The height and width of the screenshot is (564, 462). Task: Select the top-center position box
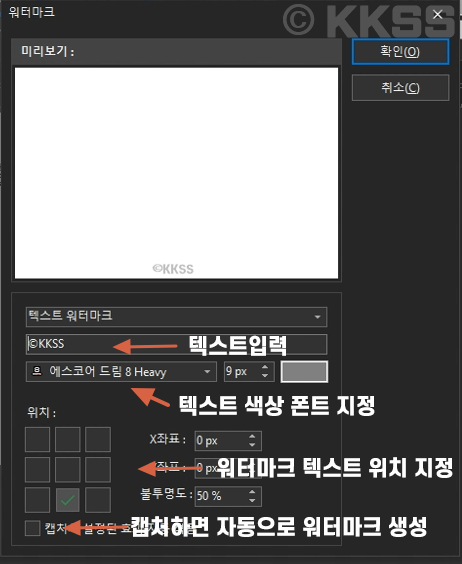tap(68, 439)
